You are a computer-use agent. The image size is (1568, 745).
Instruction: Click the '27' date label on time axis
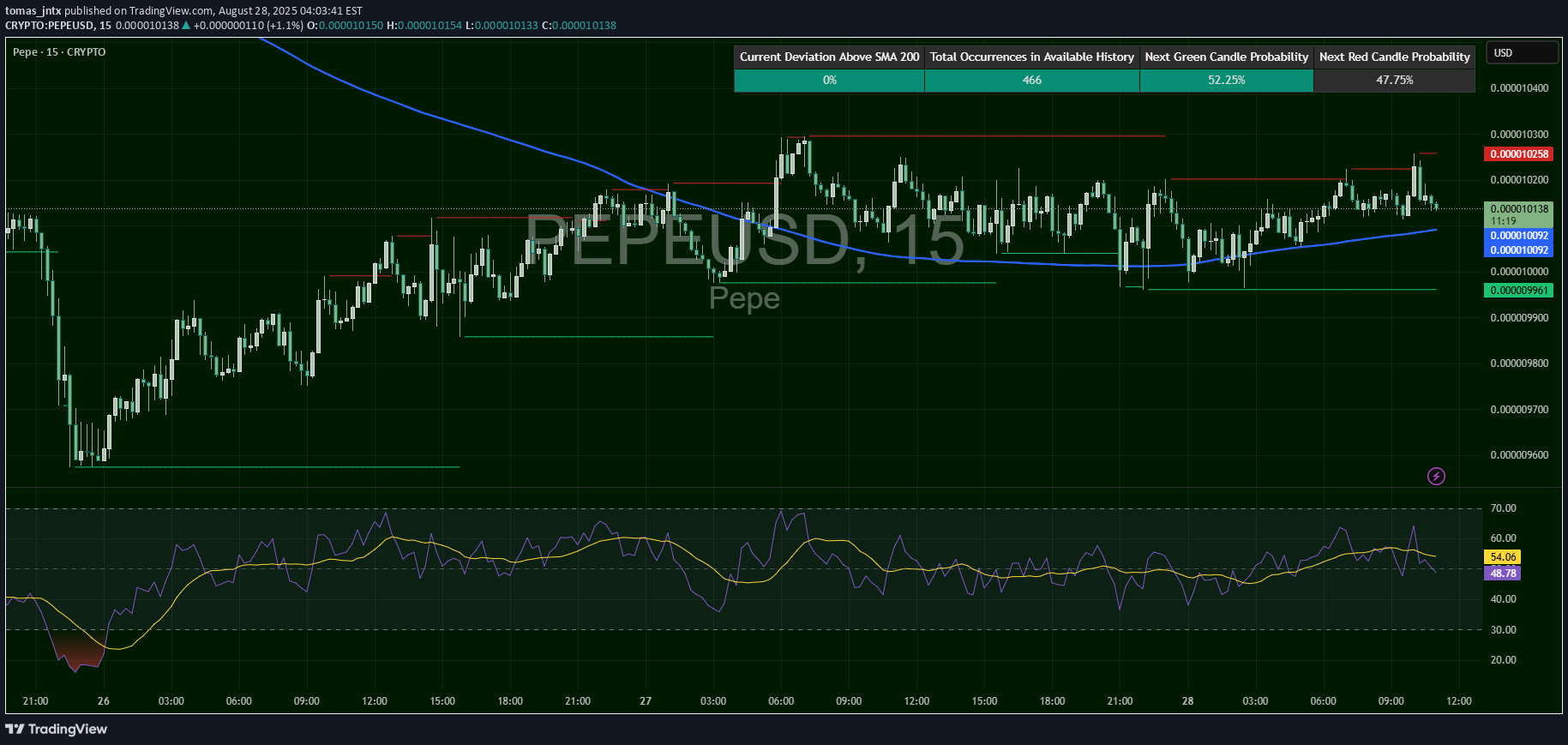pos(646,701)
